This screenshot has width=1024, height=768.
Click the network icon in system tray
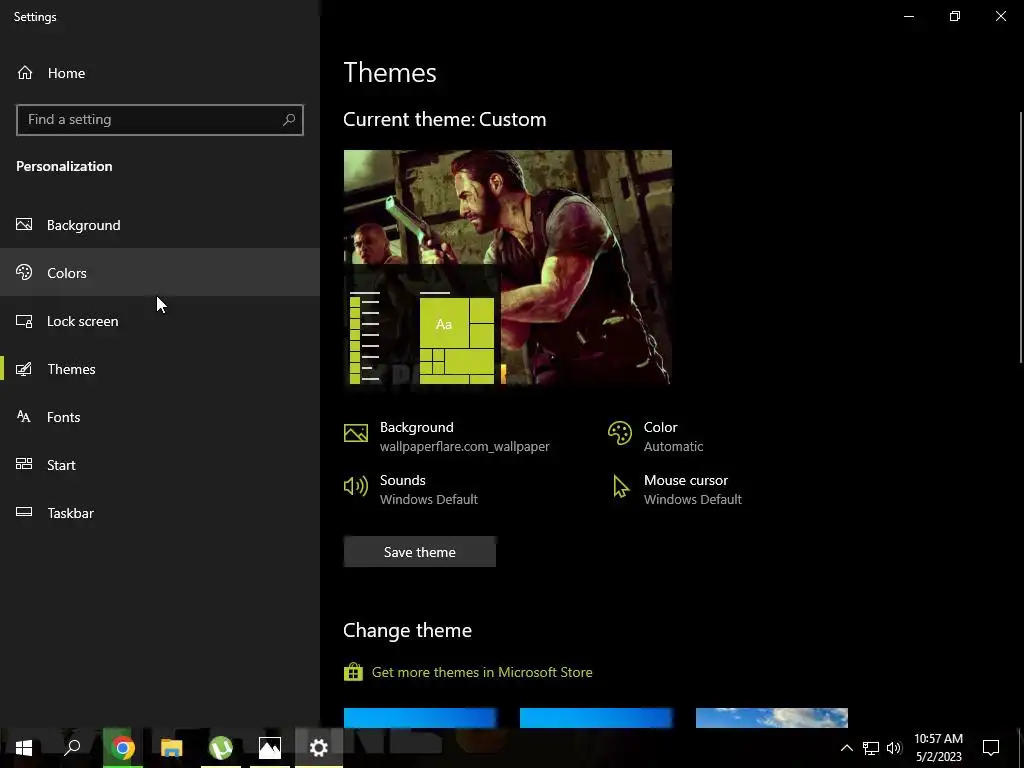(x=871, y=748)
